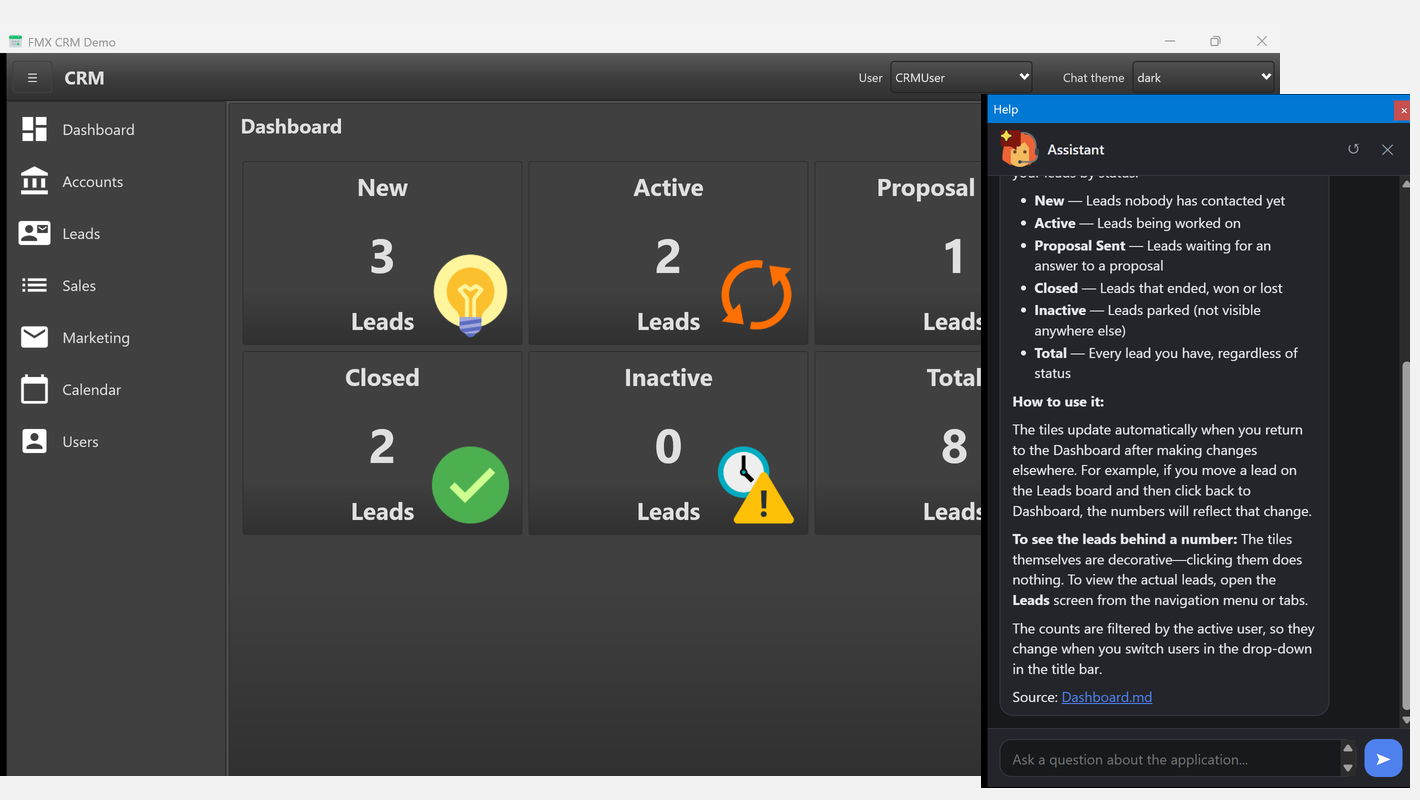This screenshot has height=800, width=1420.
Task: Select Users in the sidebar menu
Action: tap(116, 441)
